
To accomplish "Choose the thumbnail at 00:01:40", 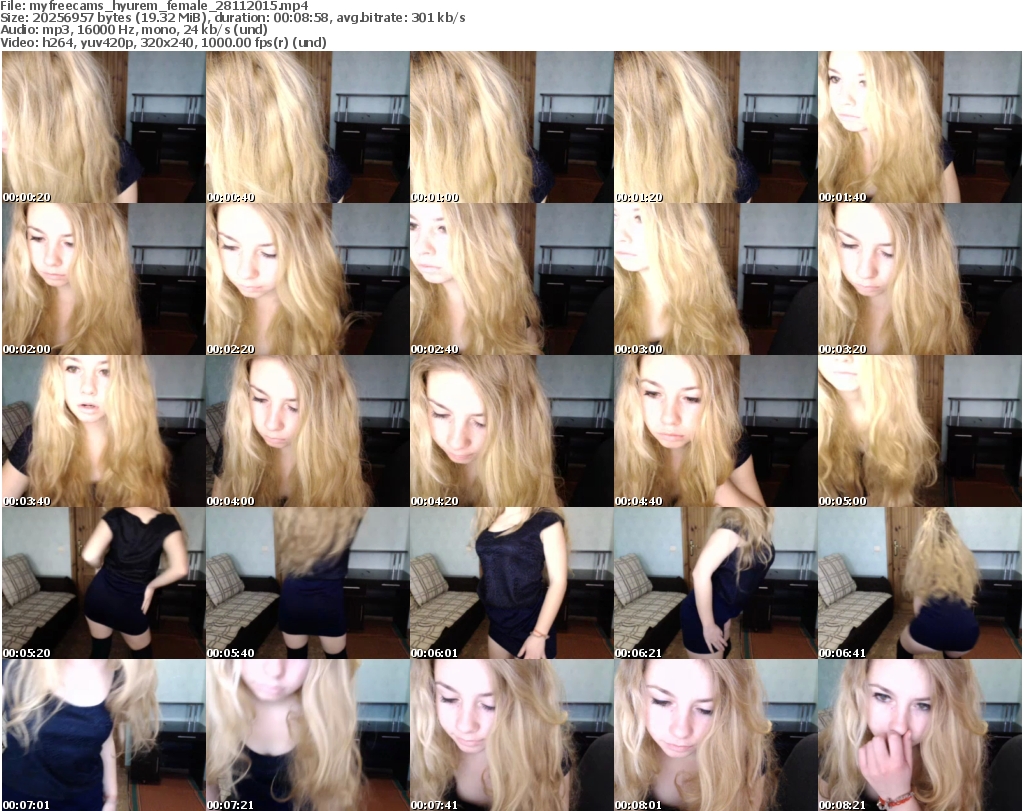I will point(920,127).
